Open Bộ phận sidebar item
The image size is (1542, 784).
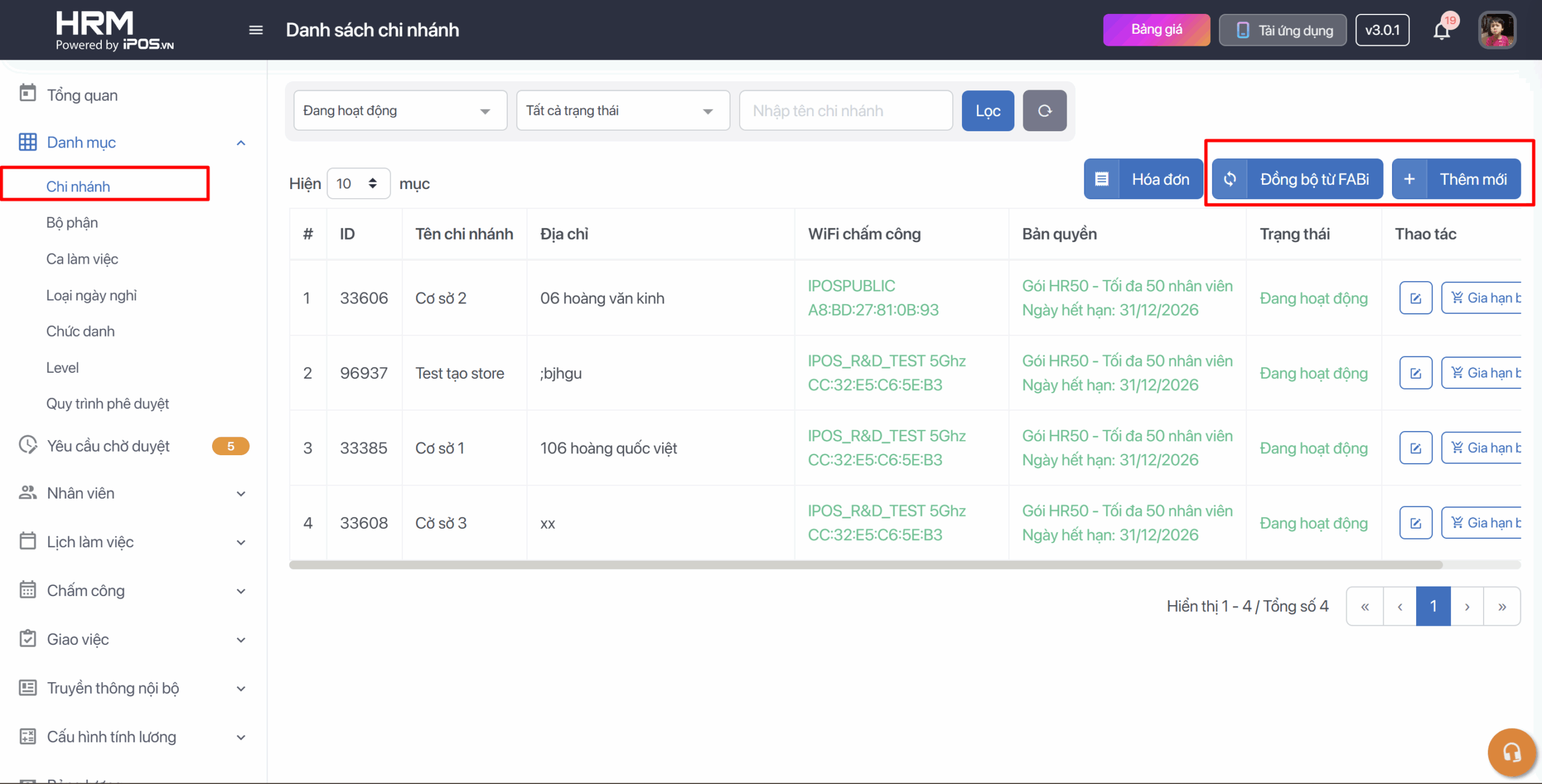tap(72, 223)
